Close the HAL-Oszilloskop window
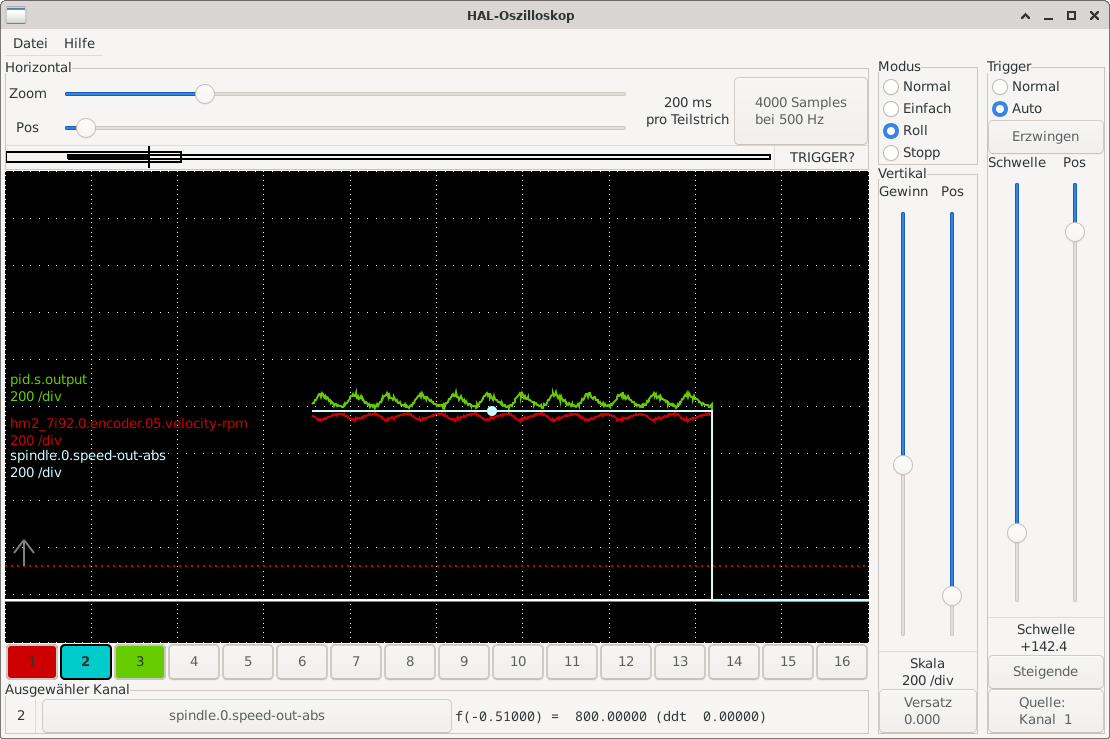The height and width of the screenshot is (739, 1110). (x=1094, y=16)
